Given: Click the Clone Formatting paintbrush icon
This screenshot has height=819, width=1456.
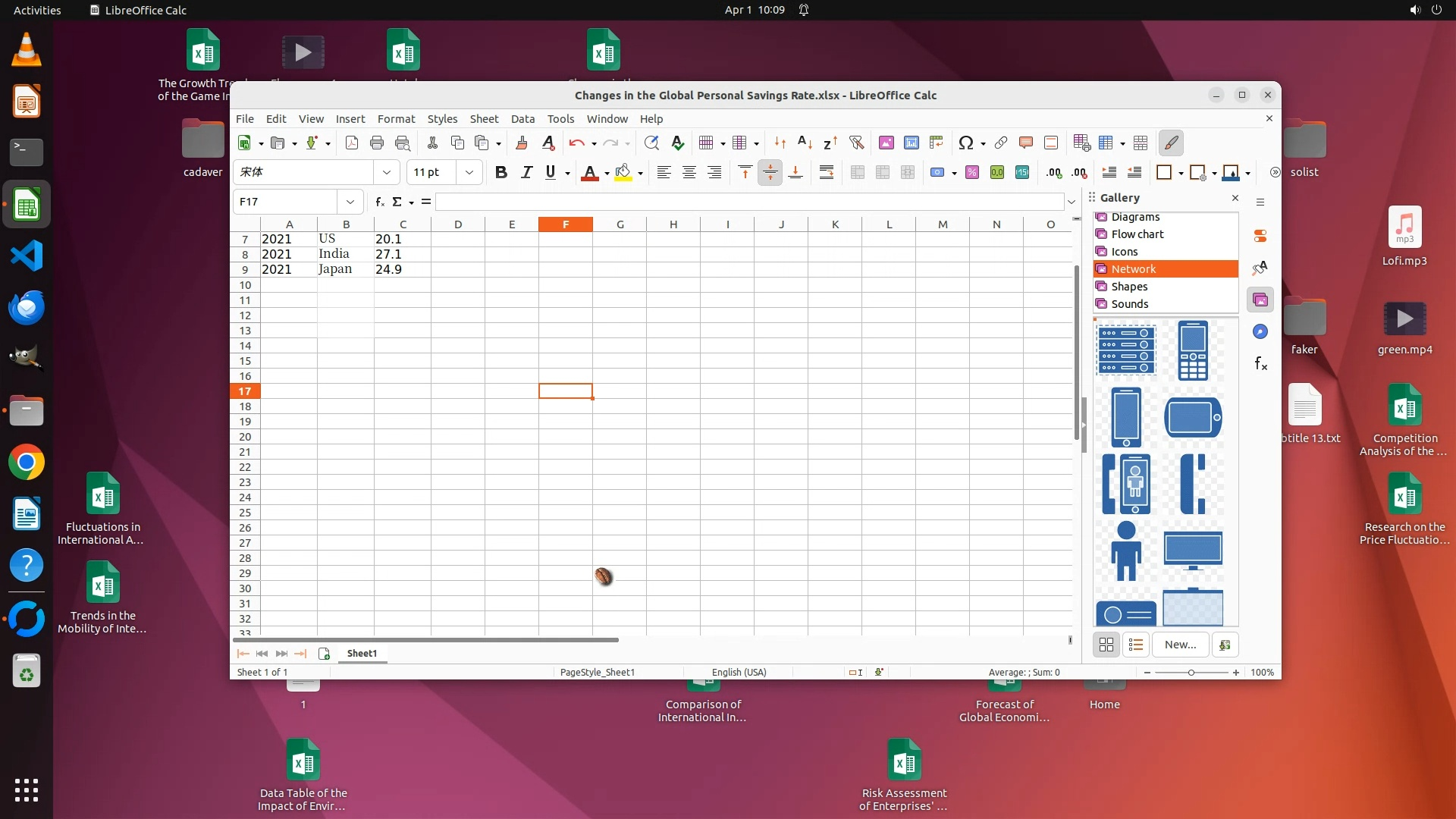Looking at the screenshot, I should click(522, 143).
